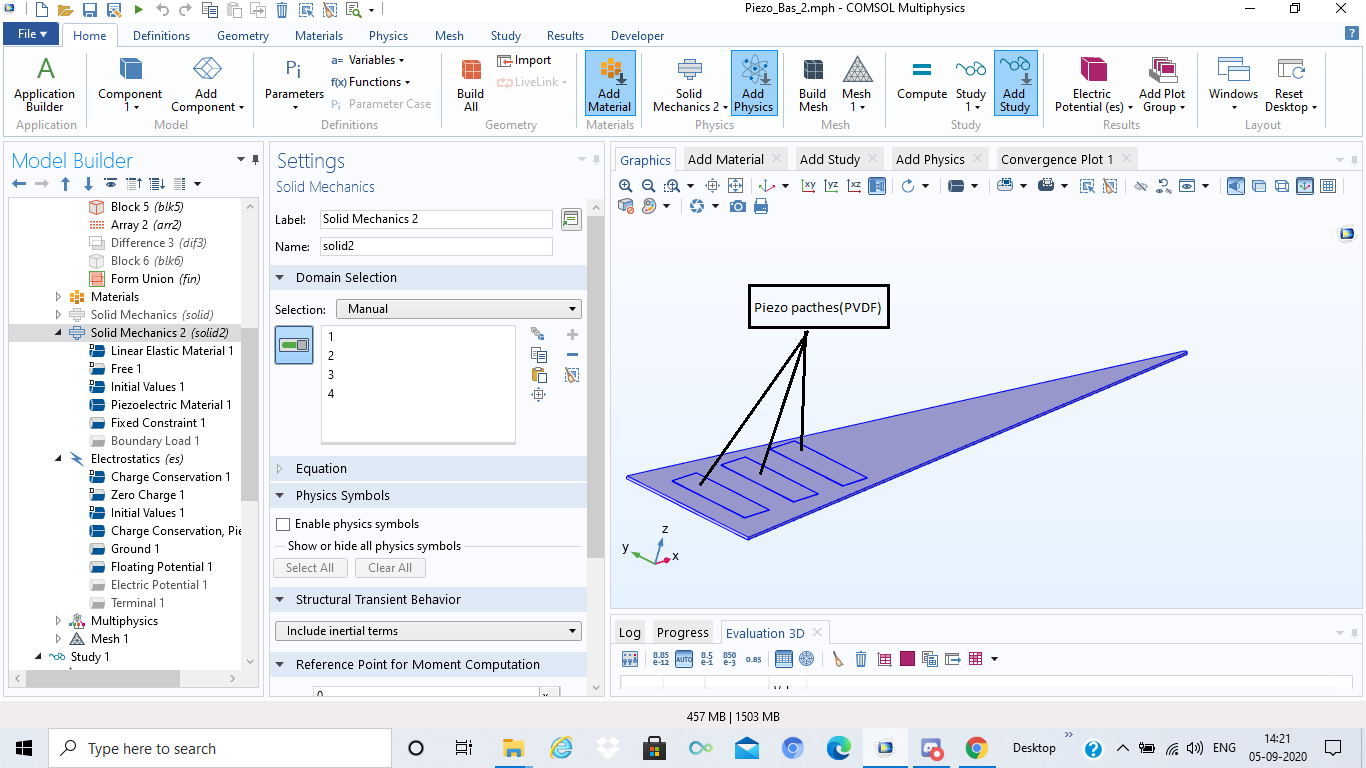Click the Build Mesh icon
Viewport: 1366px width, 768px height.
[813, 84]
